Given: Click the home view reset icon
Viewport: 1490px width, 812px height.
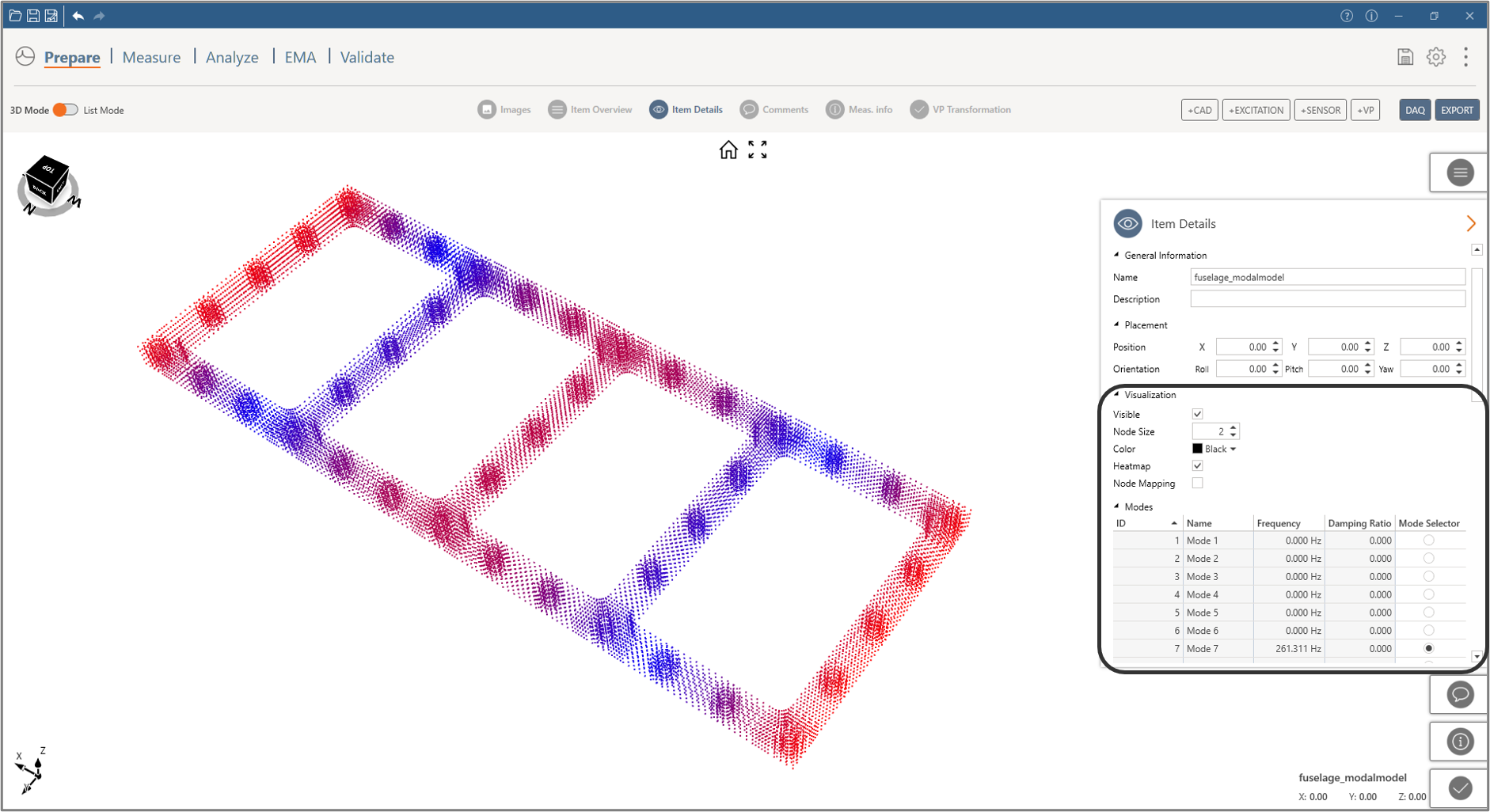Looking at the screenshot, I should click(x=728, y=150).
